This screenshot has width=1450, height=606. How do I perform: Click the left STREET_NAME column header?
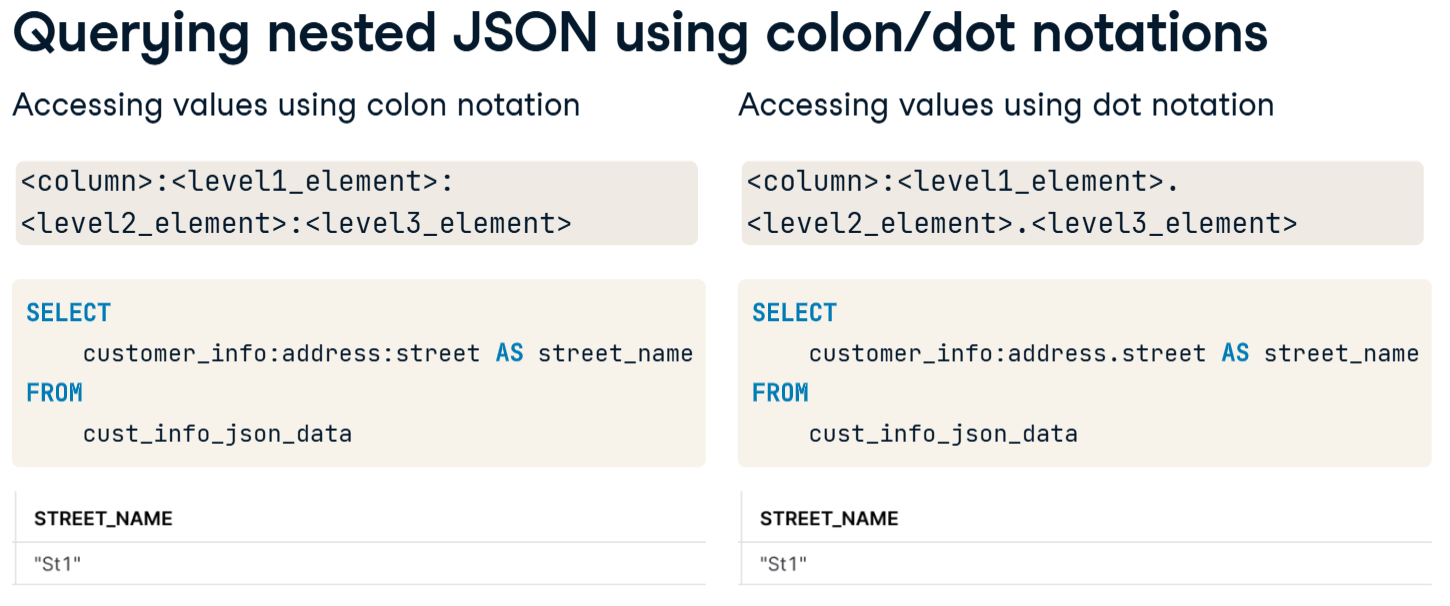(103, 518)
